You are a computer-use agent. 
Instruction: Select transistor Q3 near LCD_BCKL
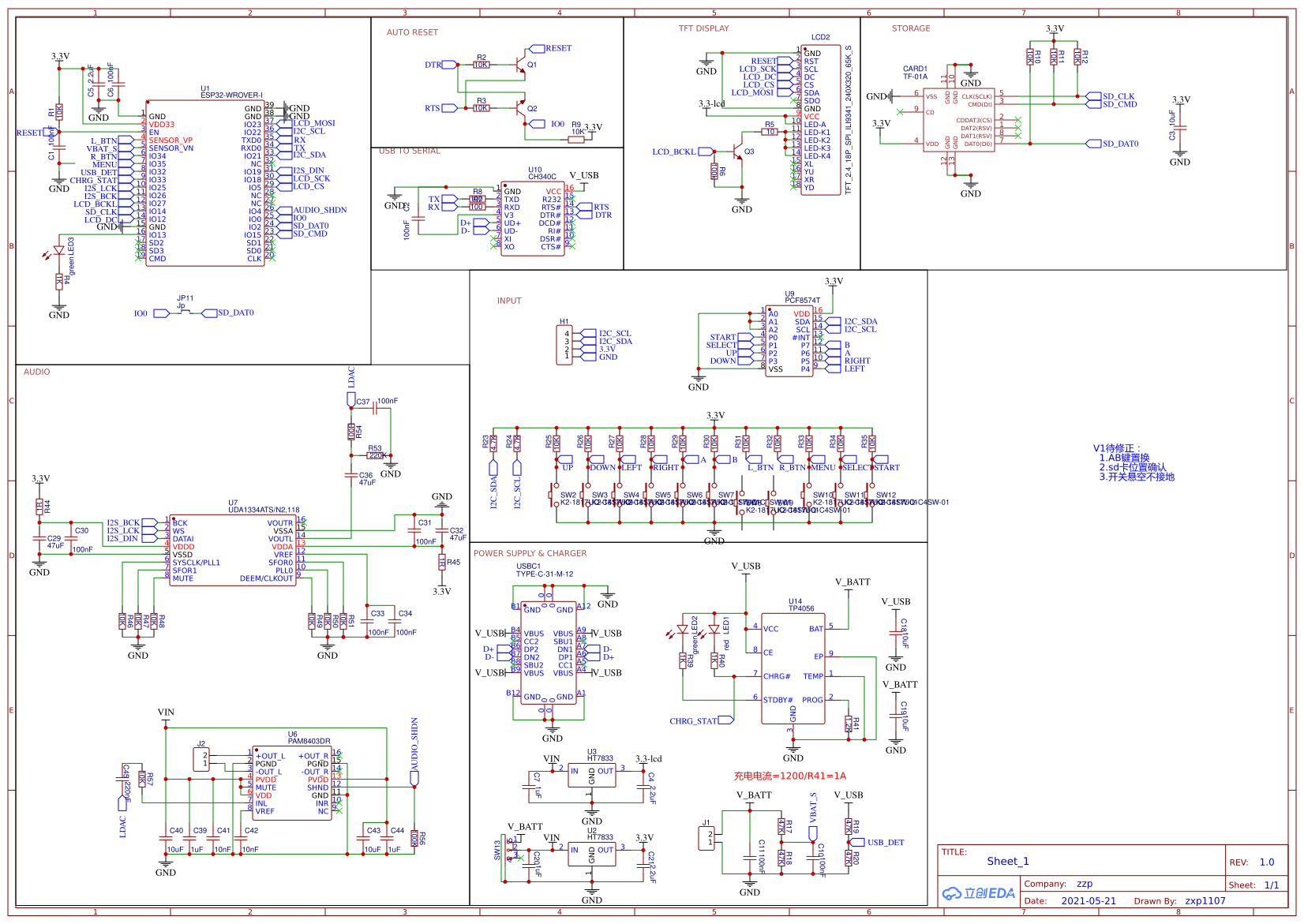[736, 152]
